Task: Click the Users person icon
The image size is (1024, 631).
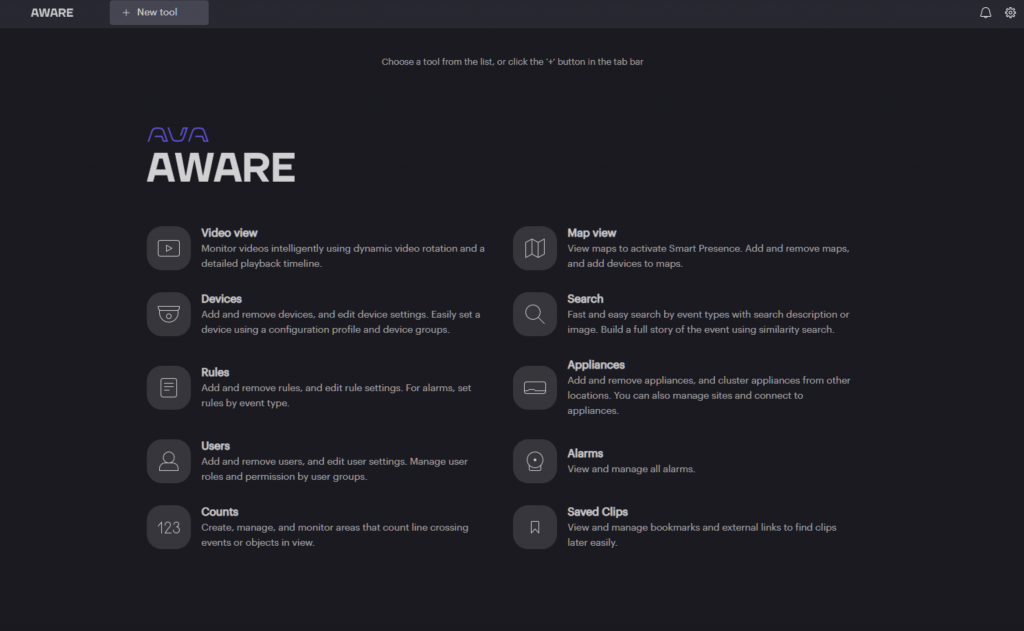Action: [x=168, y=461]
